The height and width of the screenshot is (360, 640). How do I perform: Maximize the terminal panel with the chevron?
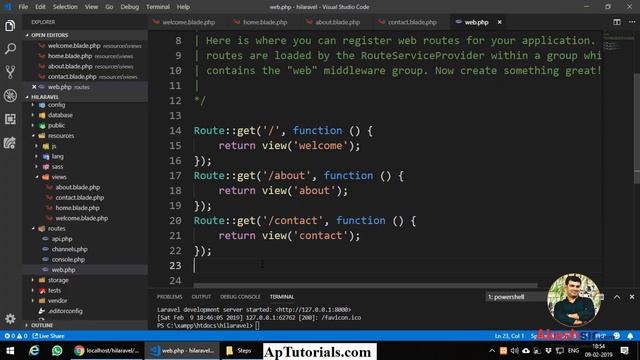click(617, 297)
